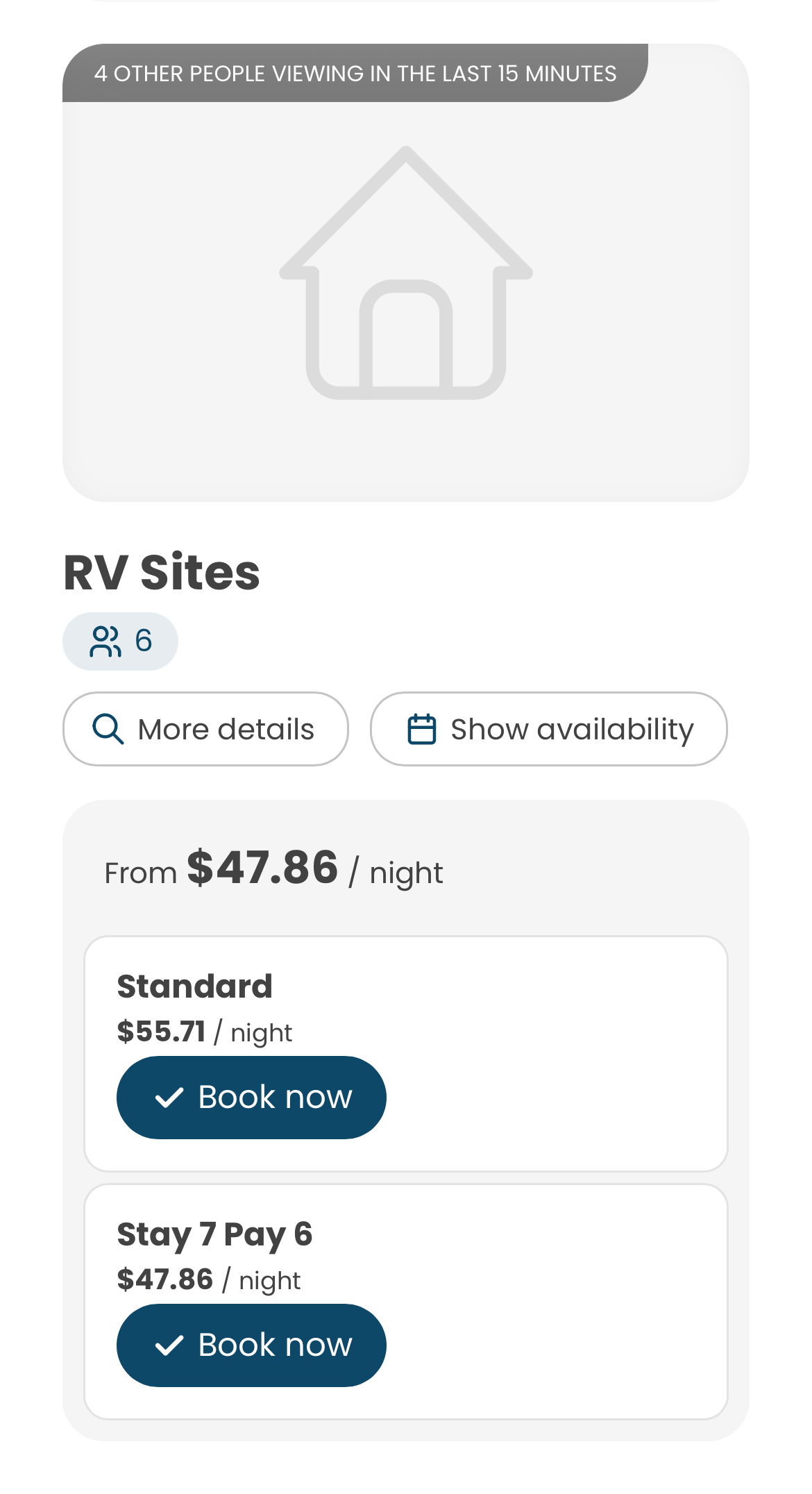812x1494 pixels.
Task: Click the guests people icon
Action: pos(105,641)
